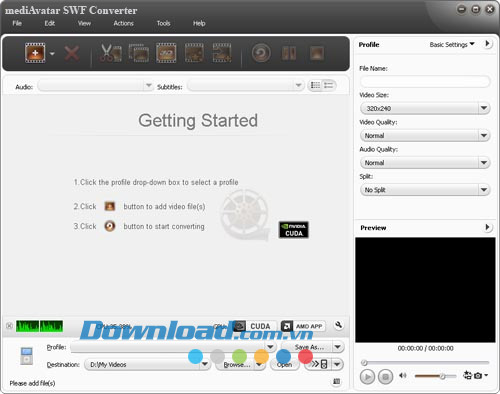The image size is (500, 394).
Task: Click the convert icon in instructions
Action: coord(110,226)
